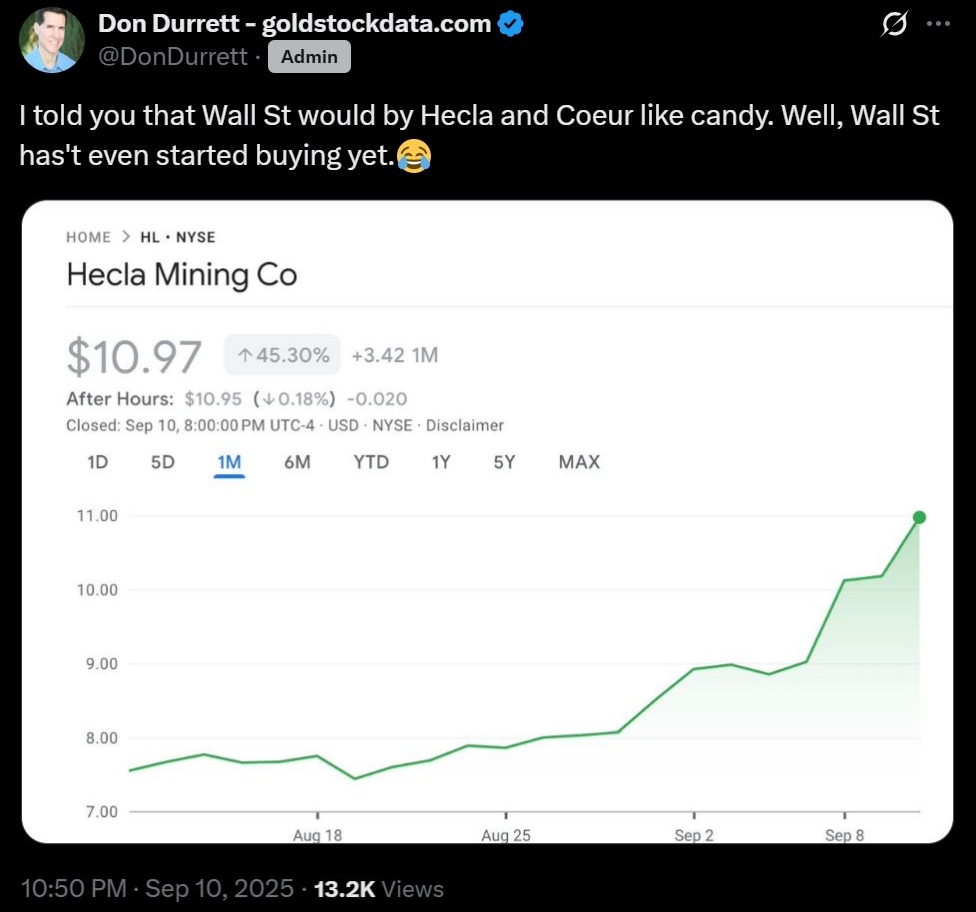Viewport: 976px width, 912px height.
Task: Click the post timestamp 10:50 PM
Action: (x=73, y=888)
